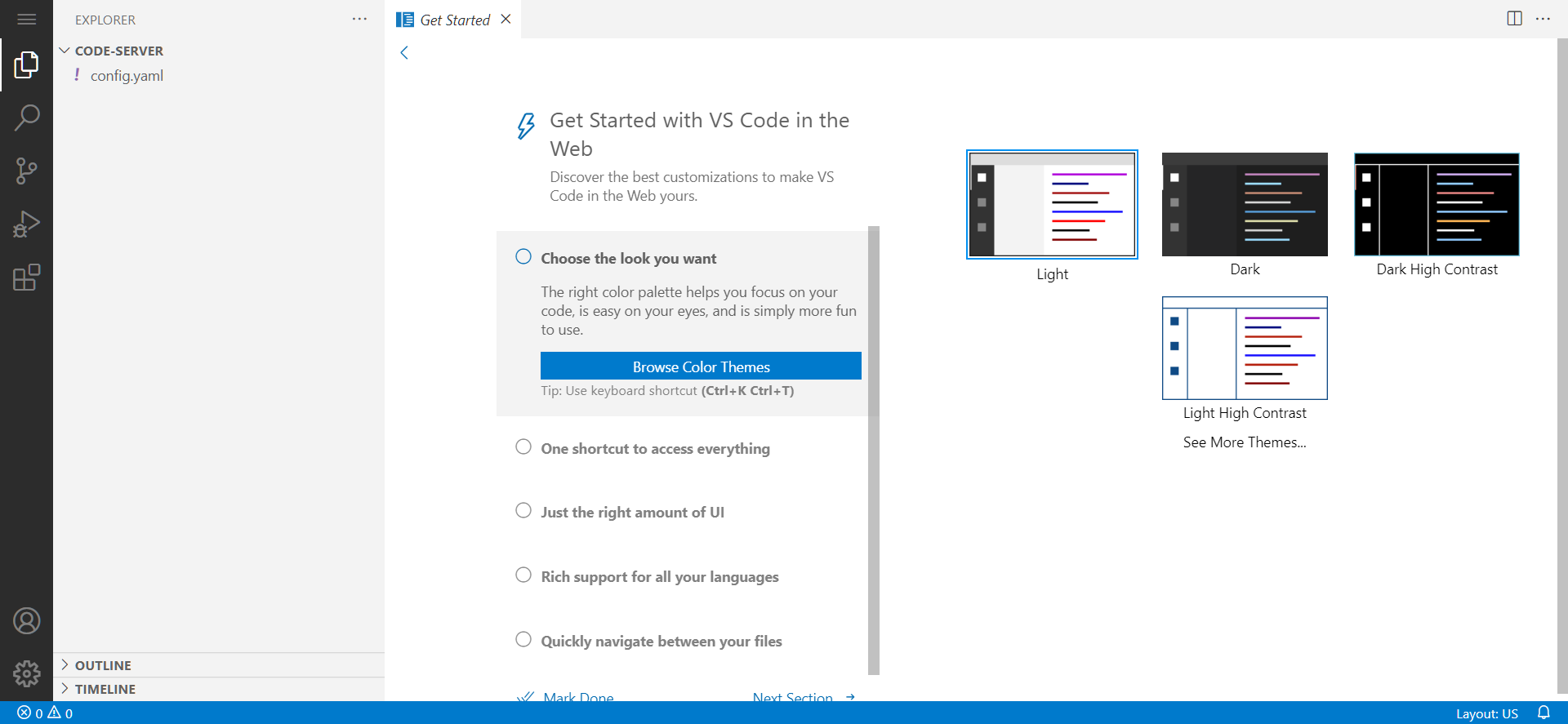Expand the OUTLINE section
Image resolution: width=1568 pixels, height=724 pixels.
click(103, 665)
